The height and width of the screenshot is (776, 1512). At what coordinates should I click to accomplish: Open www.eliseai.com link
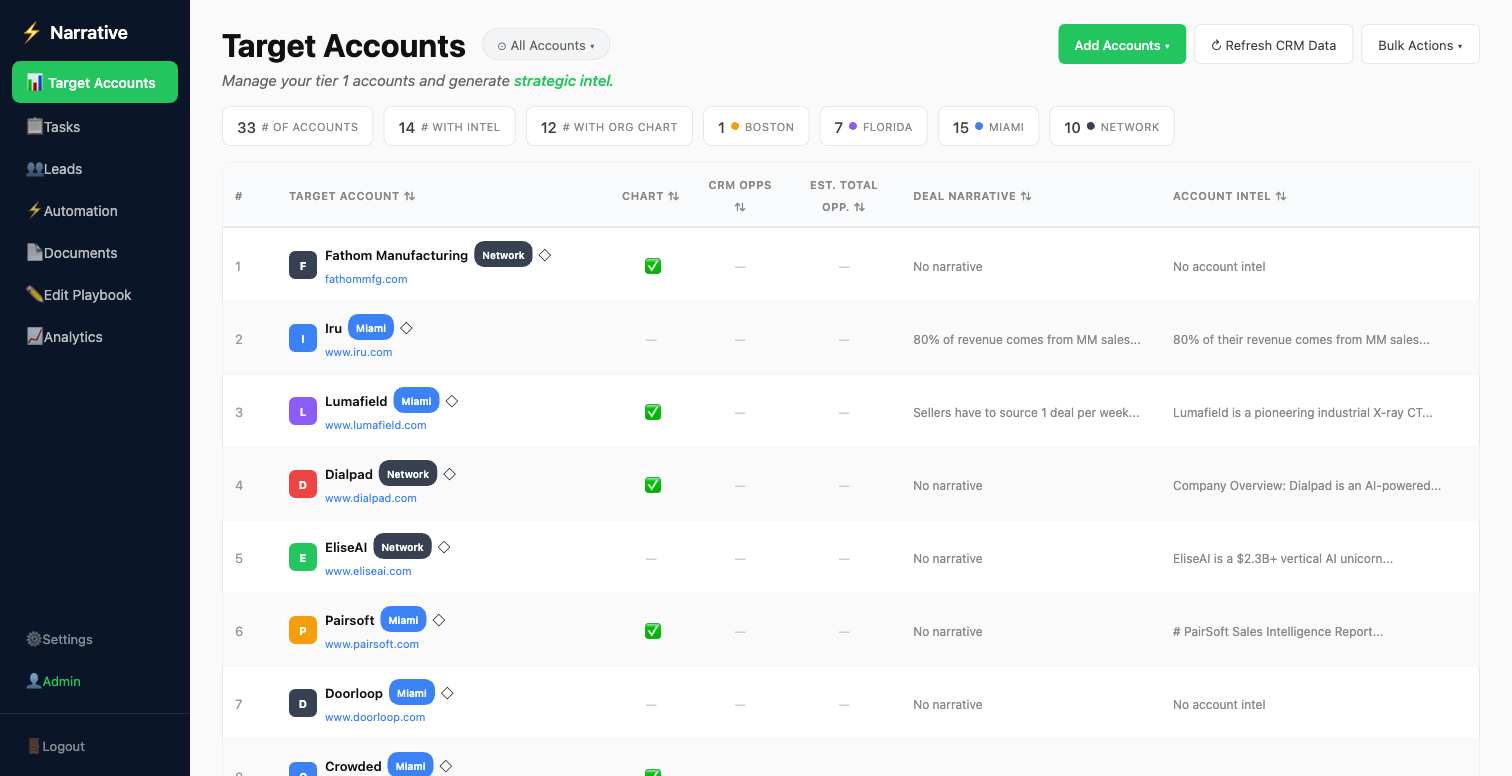pos(368,571)
